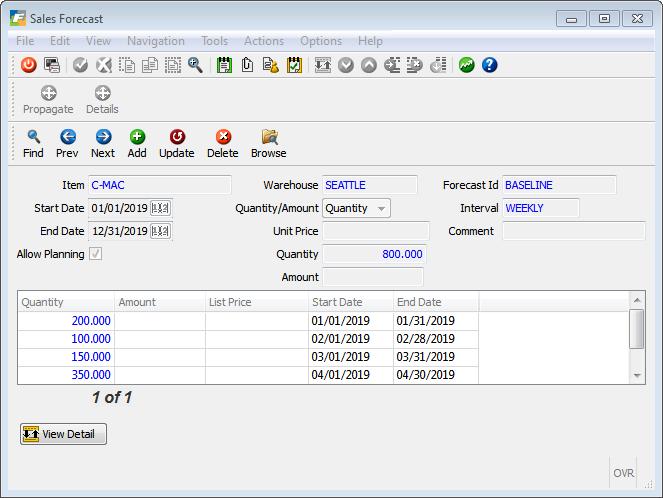Screen dimensions: 663x498
Task: Click the table scrollbar up arrow
Action: coord(637,301)
